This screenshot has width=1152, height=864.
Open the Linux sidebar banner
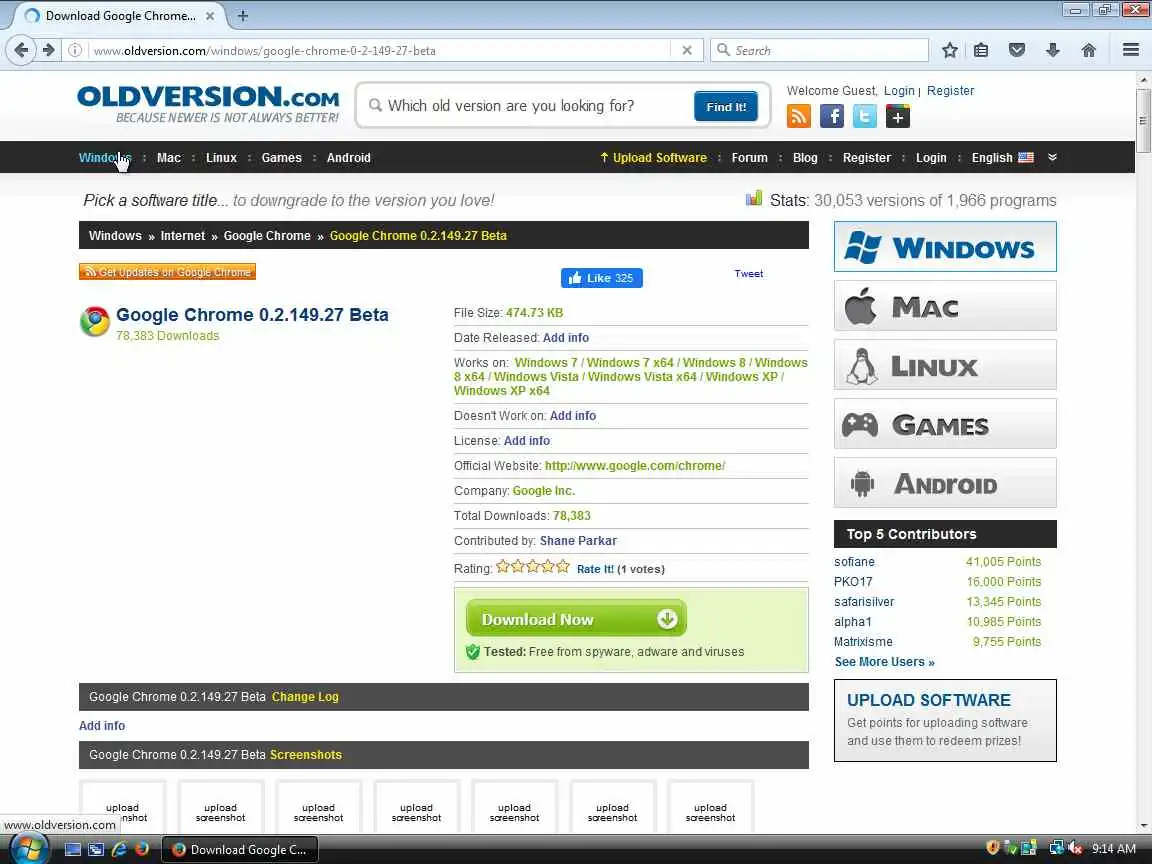(945, 364)
